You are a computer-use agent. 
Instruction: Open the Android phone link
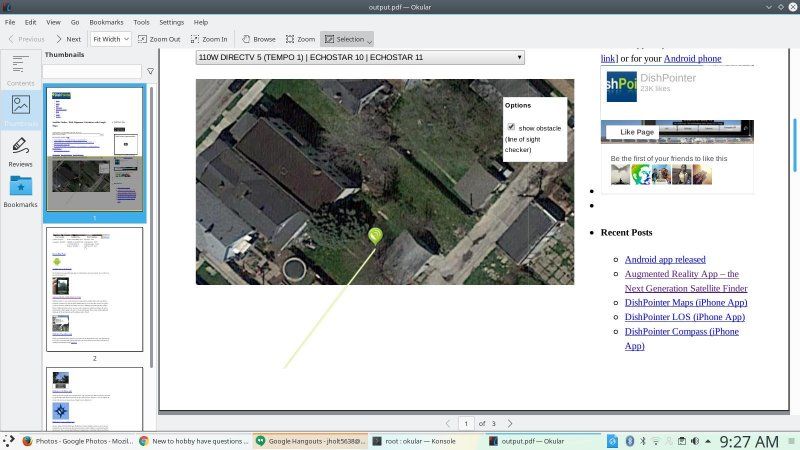click(x=692, y=59)
